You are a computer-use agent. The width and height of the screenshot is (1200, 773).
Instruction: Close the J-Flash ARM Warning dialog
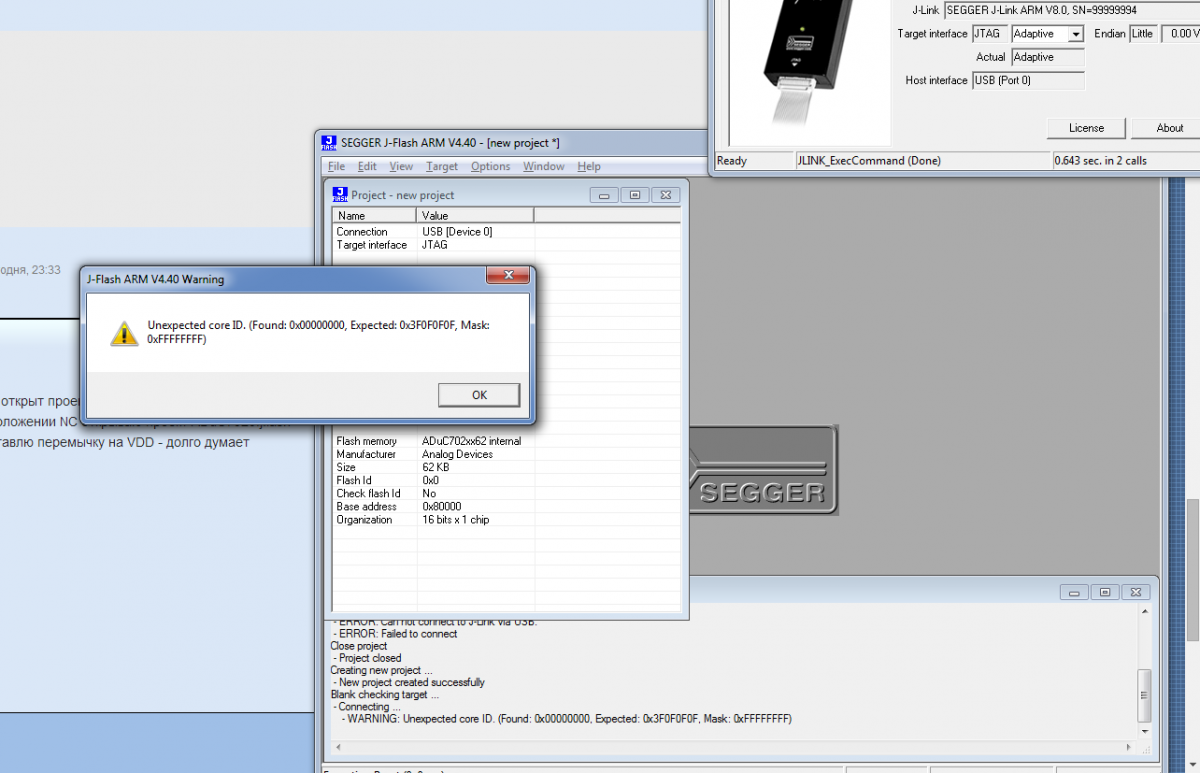pos(508,276)
